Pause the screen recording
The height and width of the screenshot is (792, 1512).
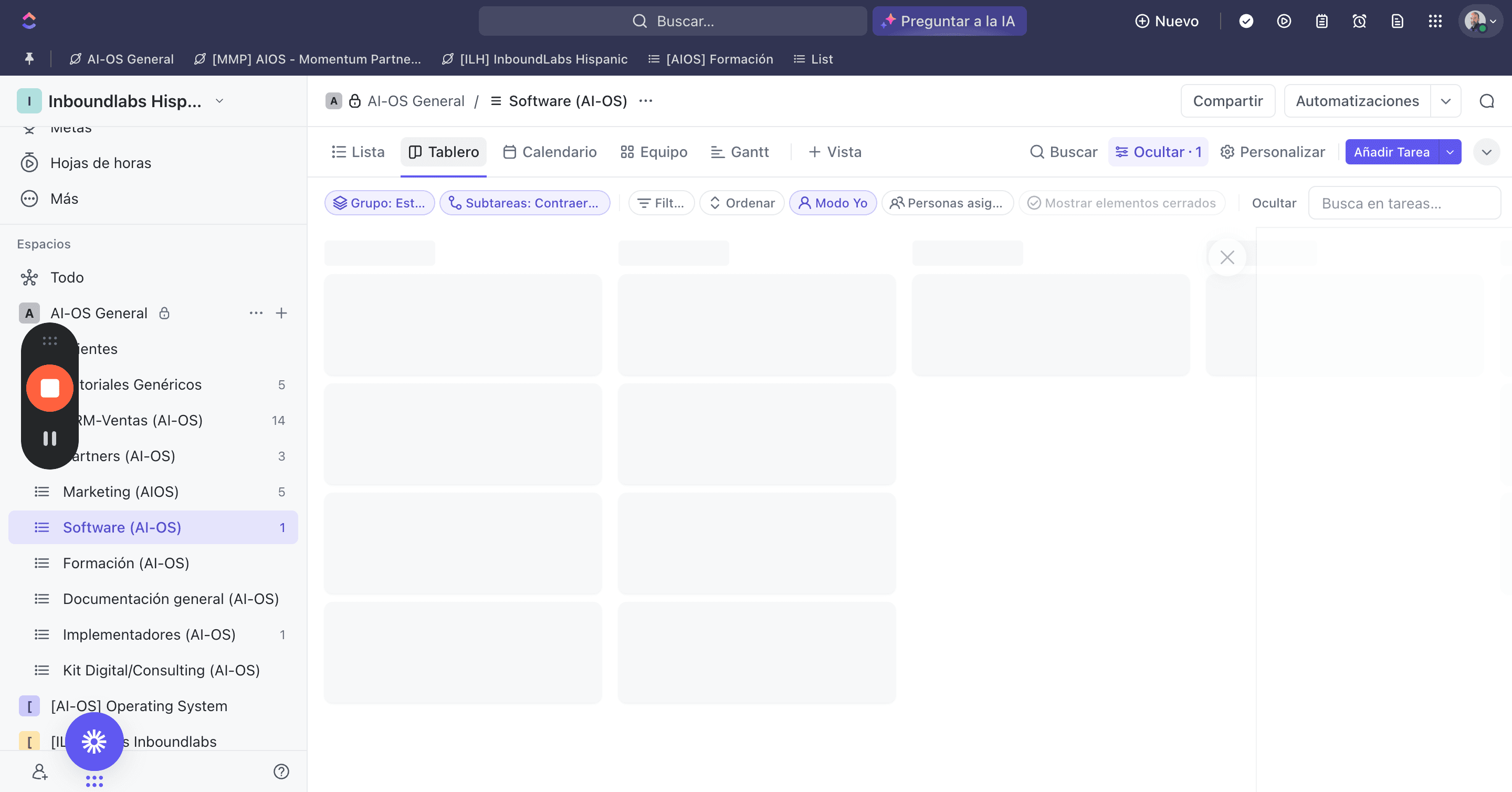click(50, 439)
